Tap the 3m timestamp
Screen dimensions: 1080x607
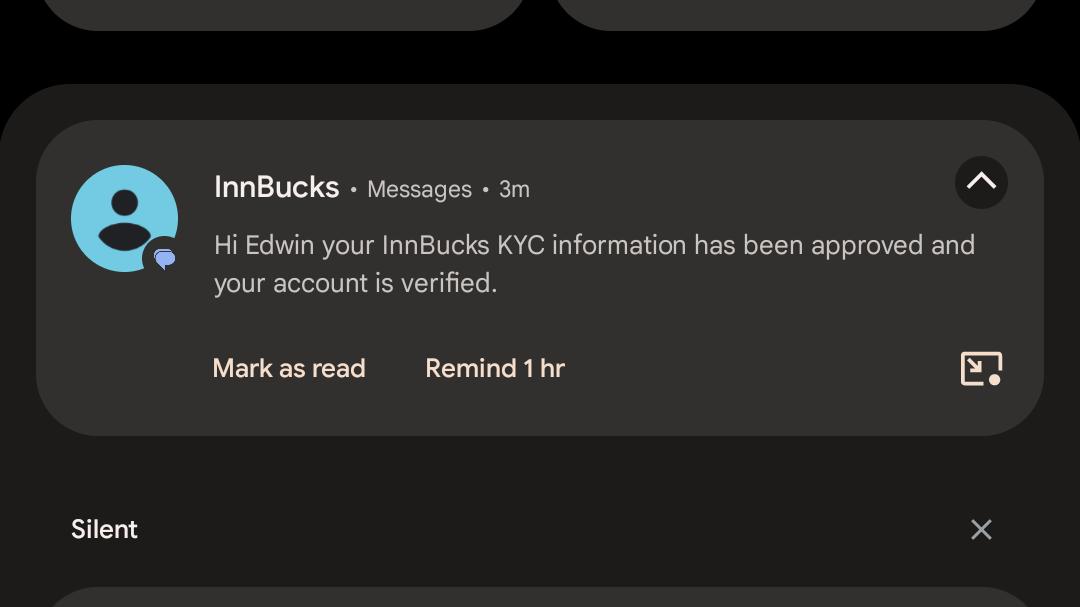pyautogui.click(x=514, y=189)
